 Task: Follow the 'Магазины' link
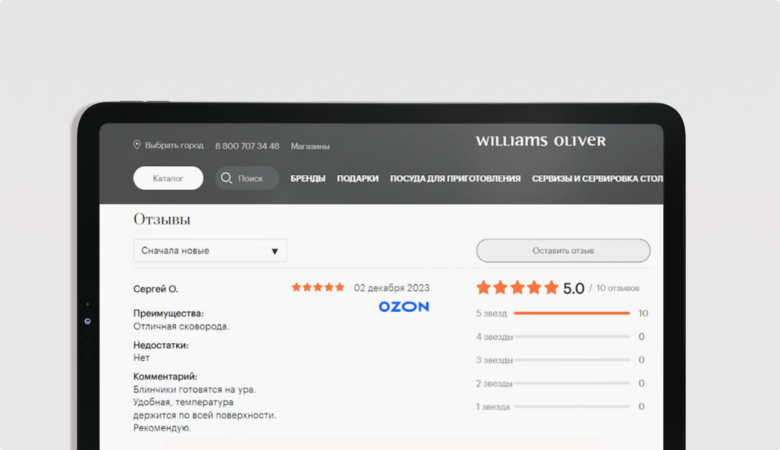click(310, 146)
